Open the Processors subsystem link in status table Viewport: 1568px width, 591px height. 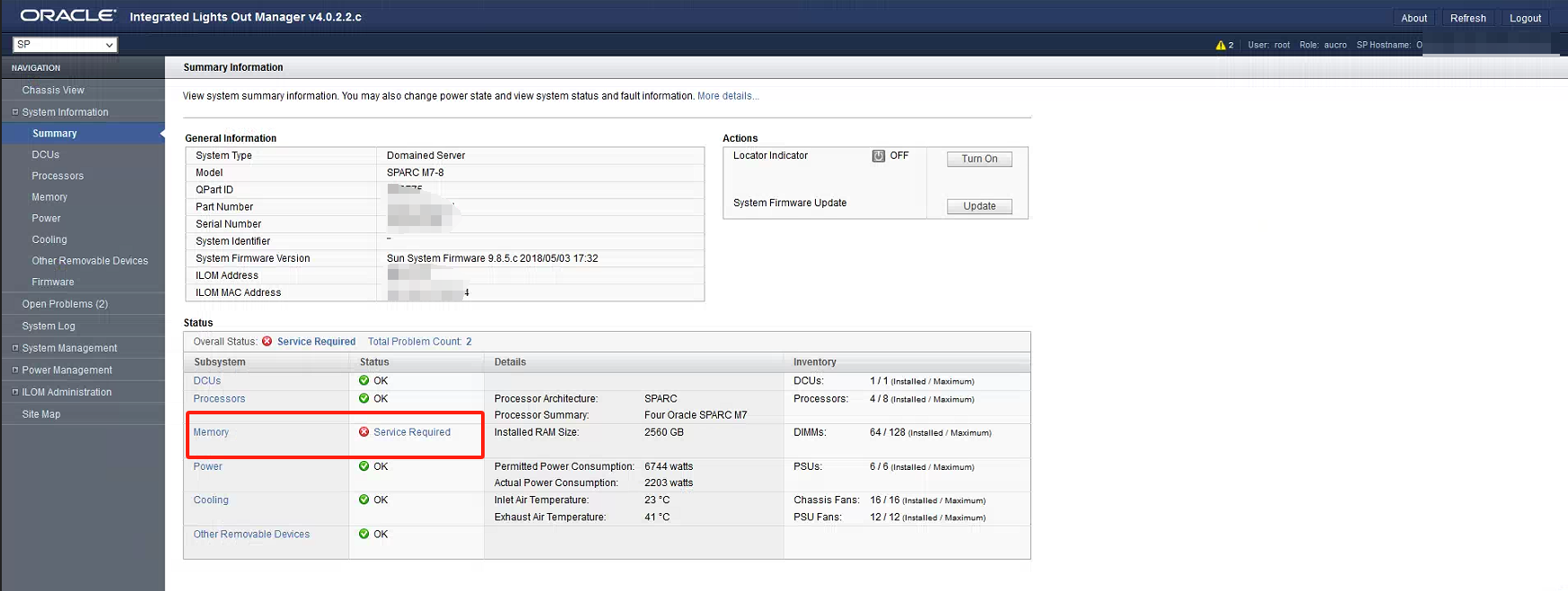coord(219,398)
